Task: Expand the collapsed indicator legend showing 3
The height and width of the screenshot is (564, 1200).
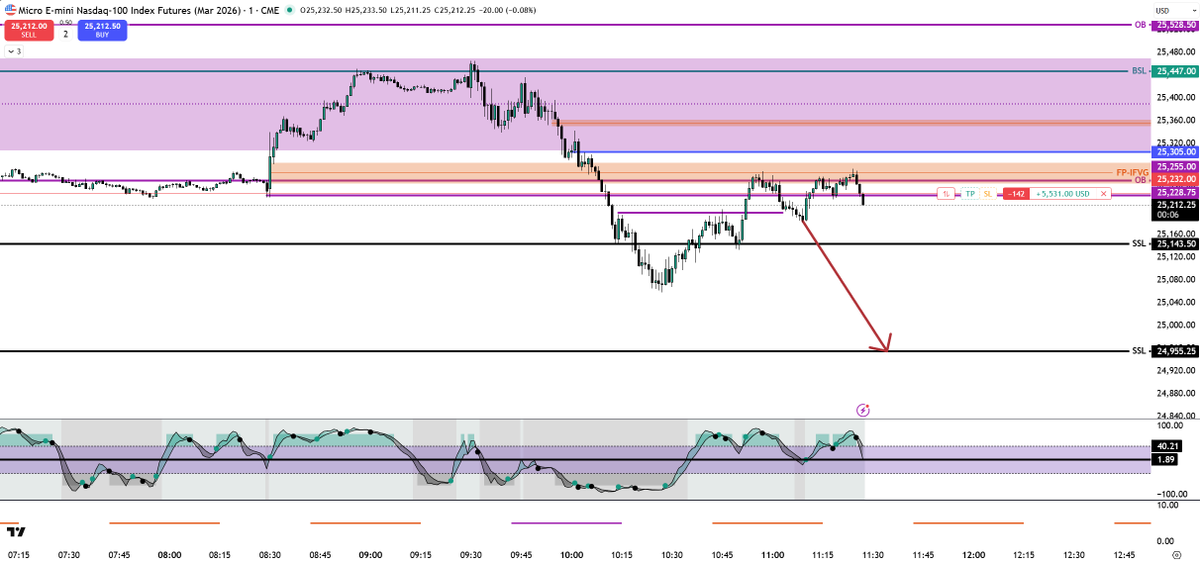Action: 13,50
